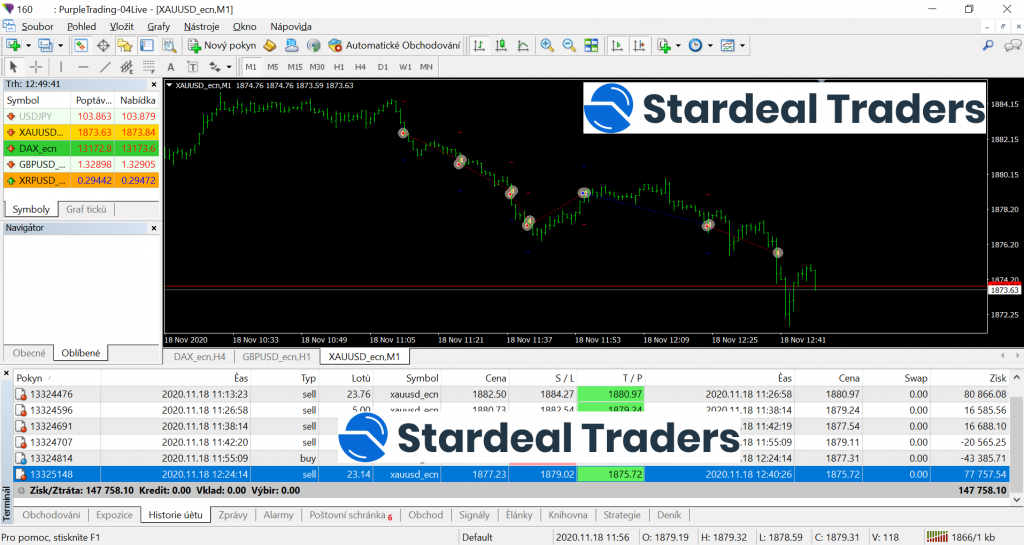Select order 13324476 in history
This screenshot has width=1024, height=545.
(x=511, y=394)
